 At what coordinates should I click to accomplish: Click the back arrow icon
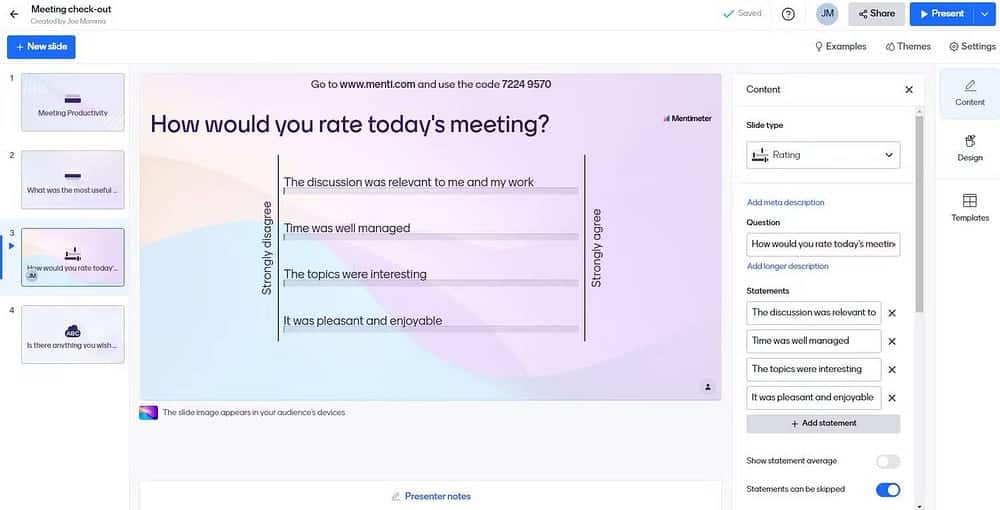14,14
